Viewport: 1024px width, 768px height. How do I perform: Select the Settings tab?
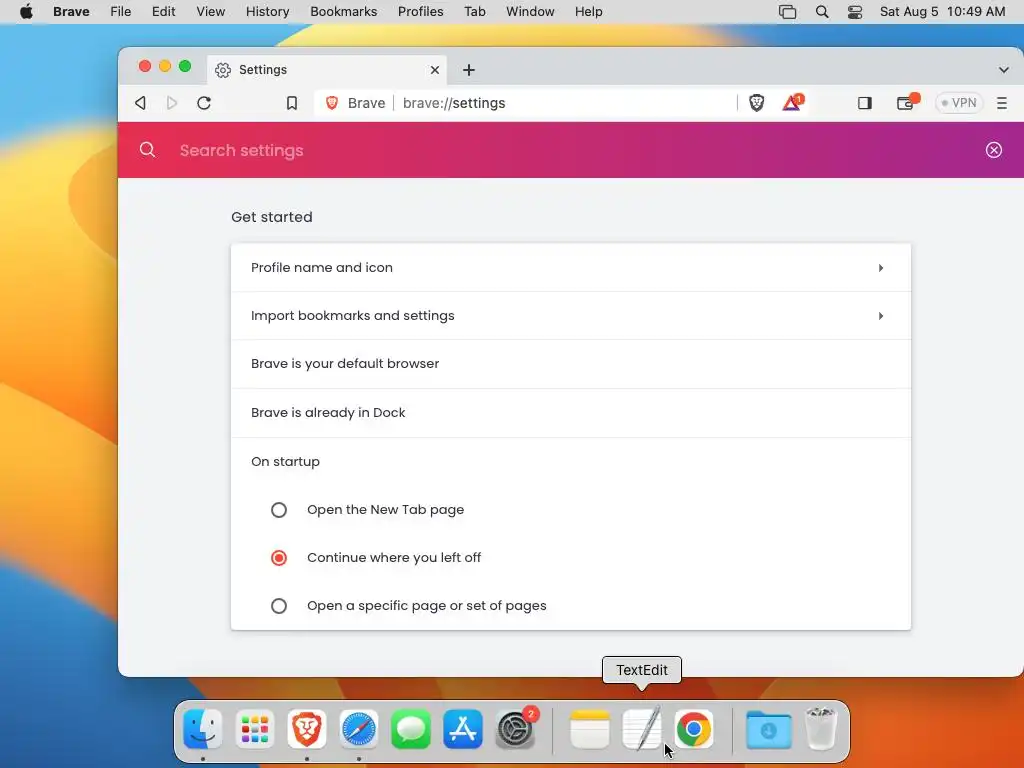click(327, 70)
